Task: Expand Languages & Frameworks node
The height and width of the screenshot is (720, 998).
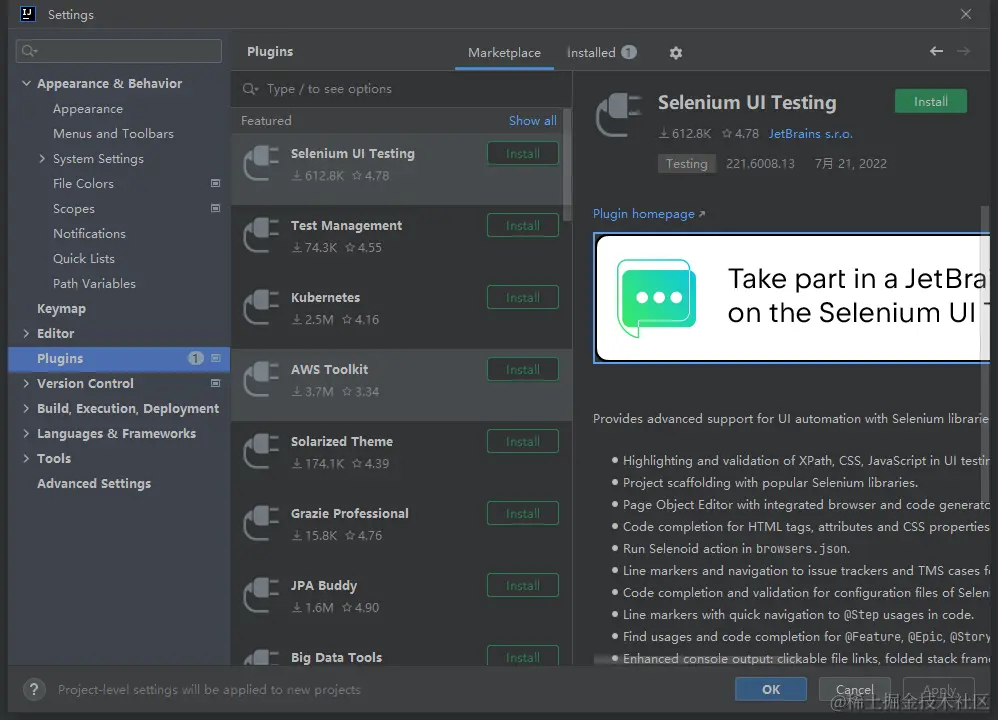Action: click(x=26, y=434)
